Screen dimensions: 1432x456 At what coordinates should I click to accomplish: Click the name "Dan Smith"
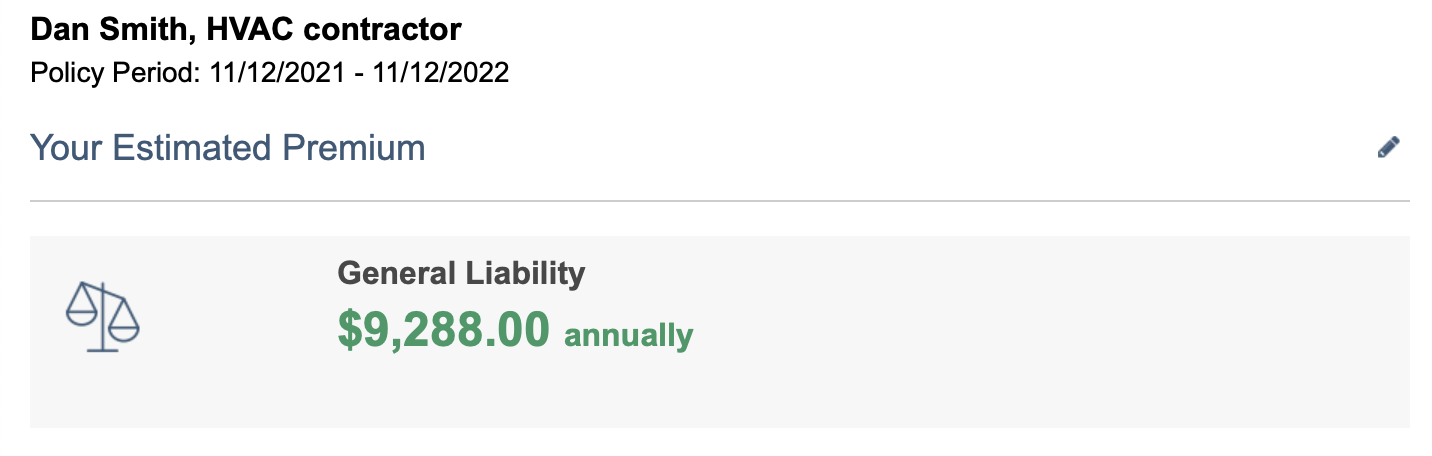pos(107,29)
